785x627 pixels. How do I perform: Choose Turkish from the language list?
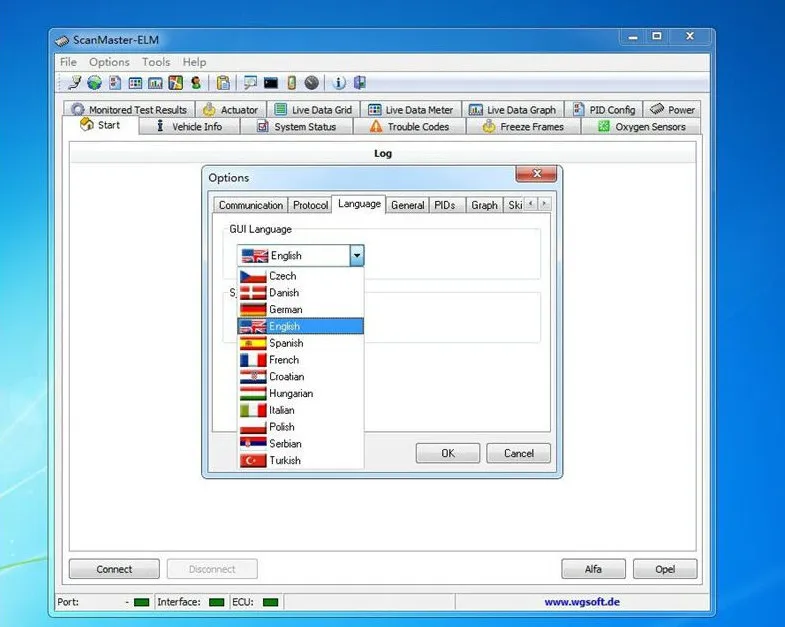(x=300, y=460)
